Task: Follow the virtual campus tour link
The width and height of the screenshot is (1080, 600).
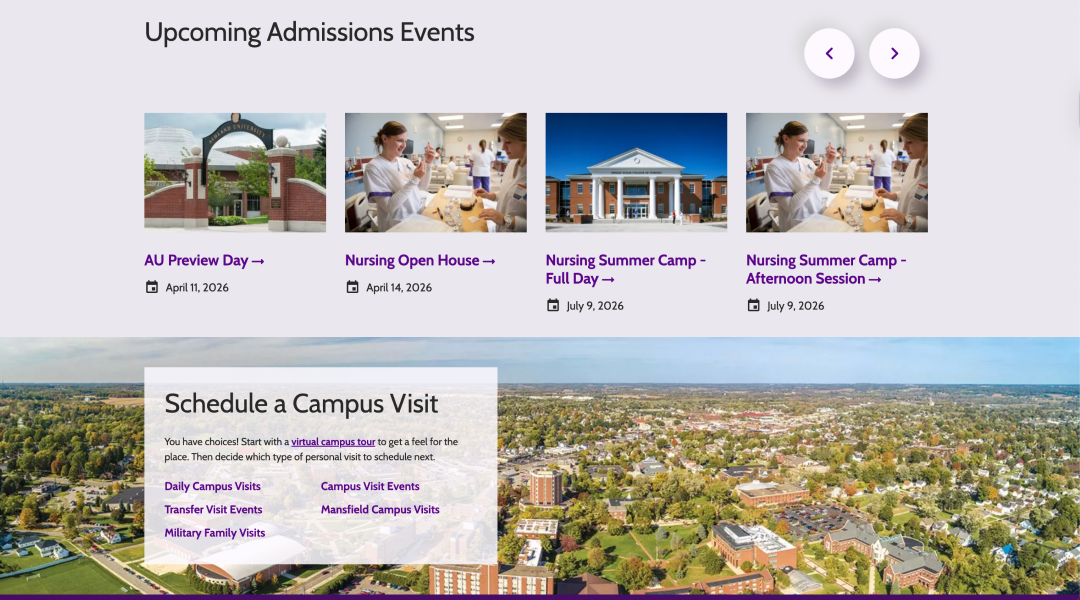Action: (x=333, y=442)
